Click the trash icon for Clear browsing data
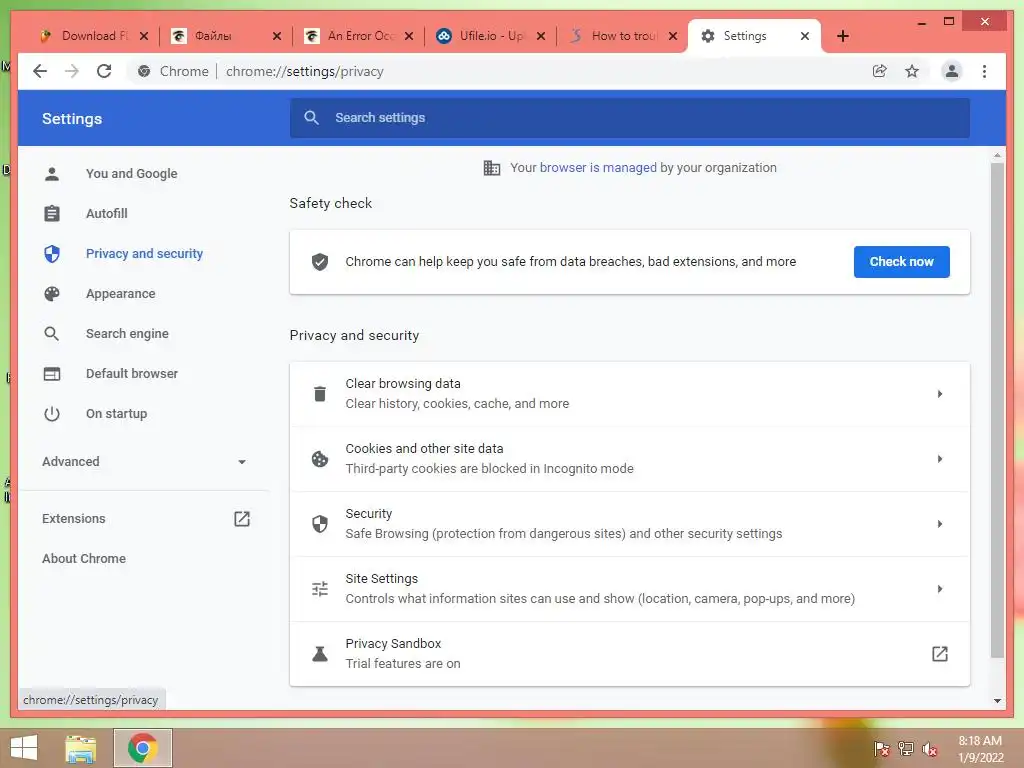Image resolution: width=1024 pixels, height=768 pixels. click(320, 394)
